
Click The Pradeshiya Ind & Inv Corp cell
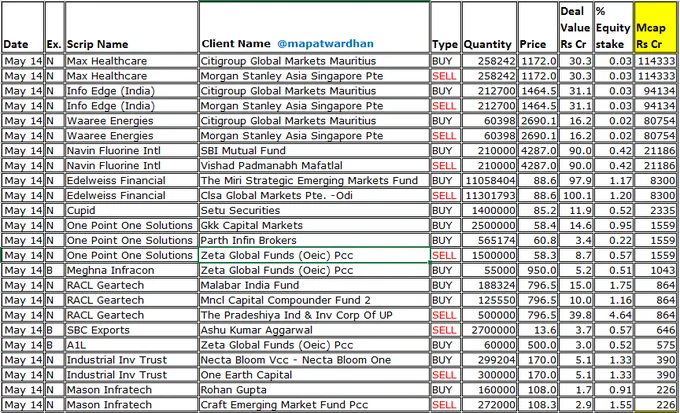click(x=314, y=315)
